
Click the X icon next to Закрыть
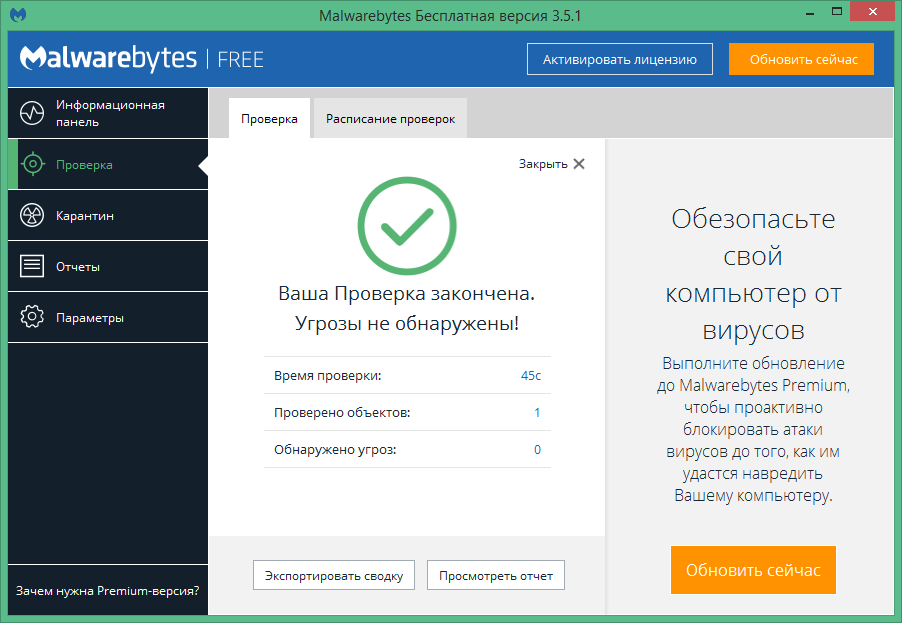click(579, 164)
